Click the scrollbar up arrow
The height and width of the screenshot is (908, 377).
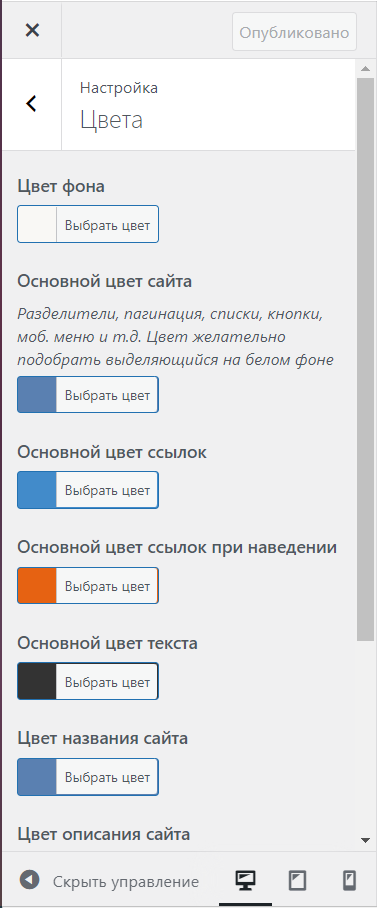tap(365, 69)
